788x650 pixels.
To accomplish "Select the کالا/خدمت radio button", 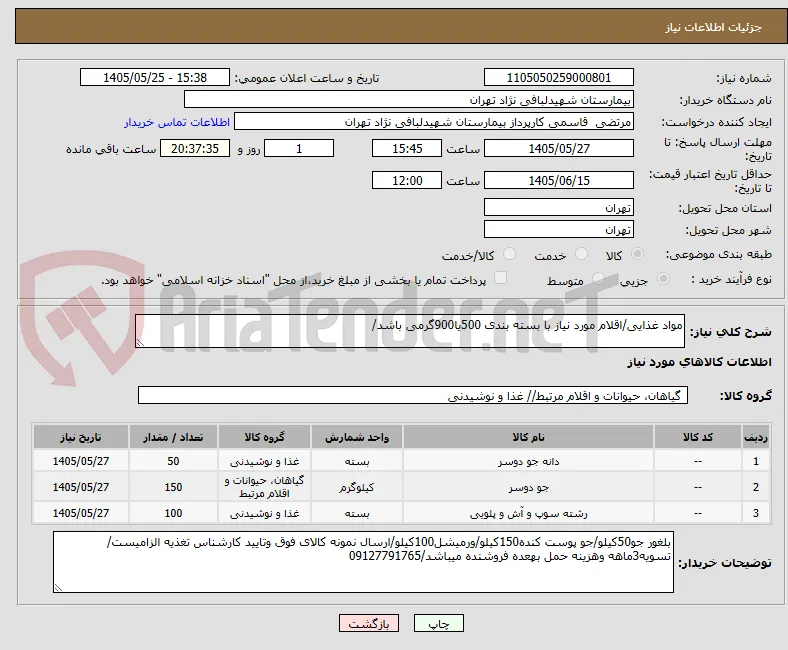I will pyautogui.click(x=510, y=254).
